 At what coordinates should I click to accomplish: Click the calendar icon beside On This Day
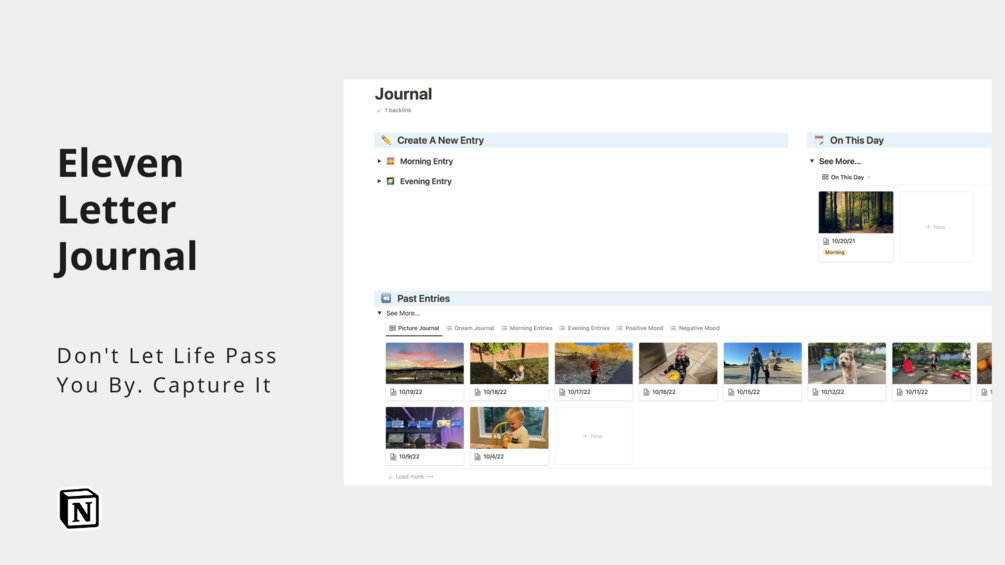point(819,140)
